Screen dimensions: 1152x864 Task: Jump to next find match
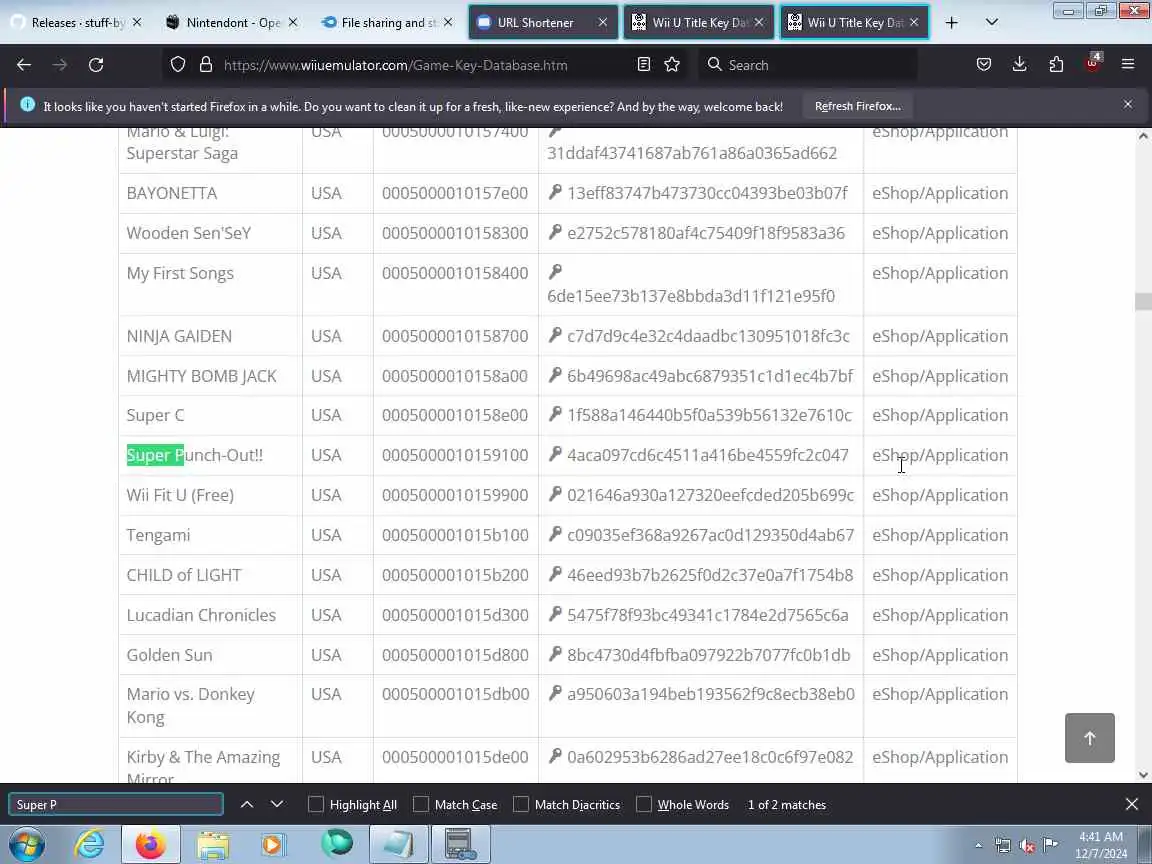point(277,804)
